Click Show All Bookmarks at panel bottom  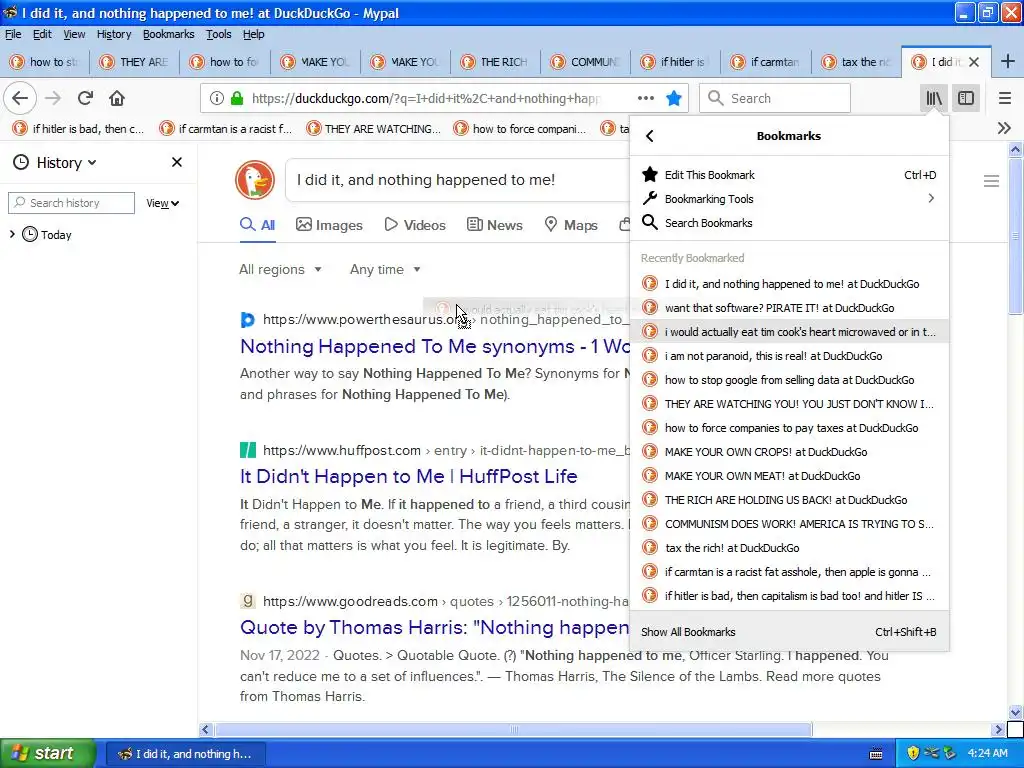point(789,632)
